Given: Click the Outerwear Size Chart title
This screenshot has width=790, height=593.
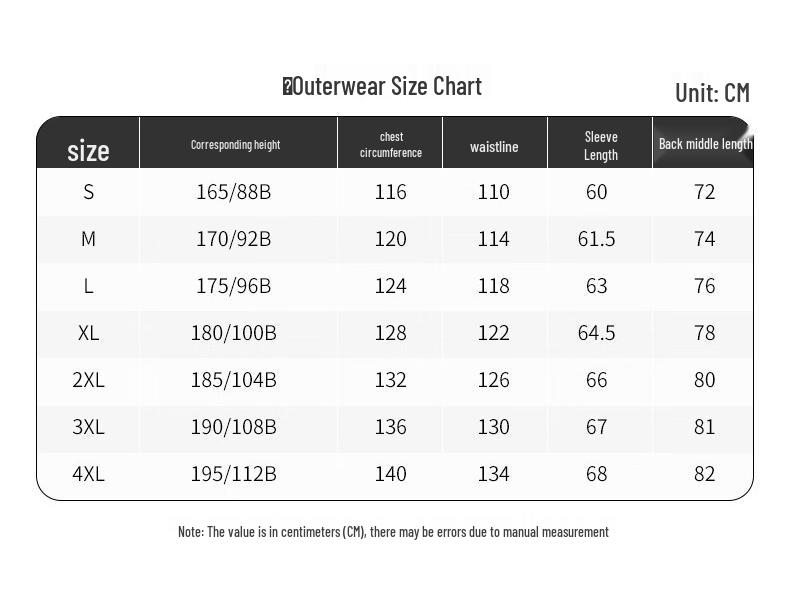Looking at the screenshot, I should [385, 87].
